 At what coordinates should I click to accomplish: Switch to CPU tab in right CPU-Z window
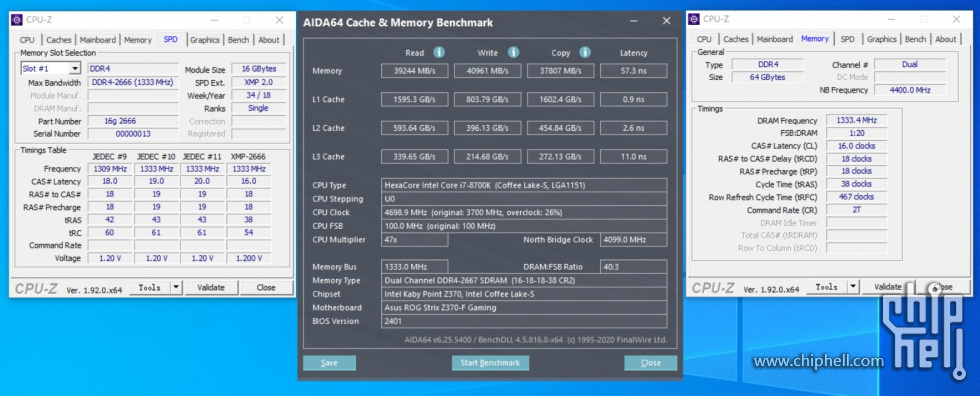704,39
